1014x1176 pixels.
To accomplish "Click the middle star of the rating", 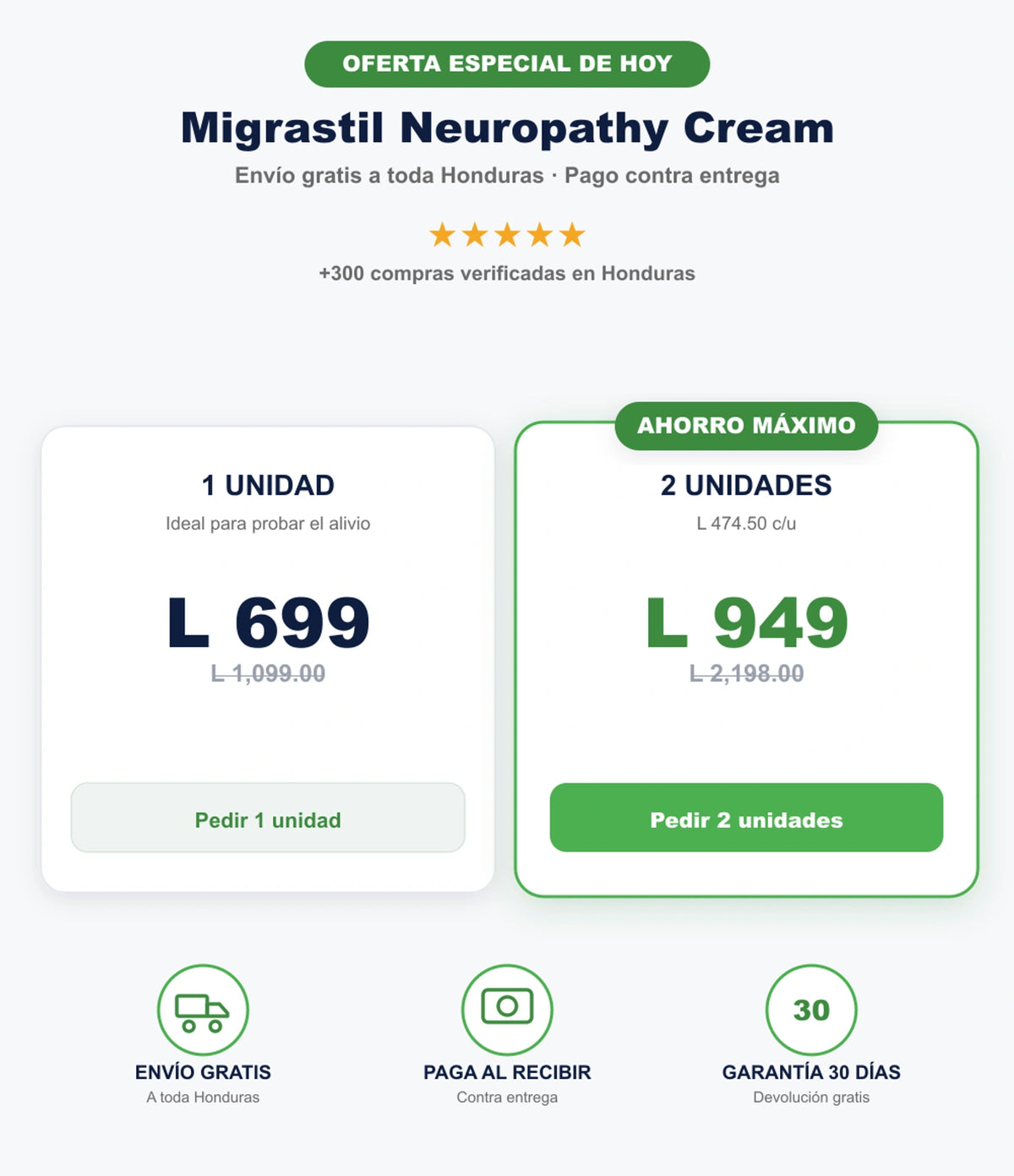I will pyautogui.click(x=507, y=235).
